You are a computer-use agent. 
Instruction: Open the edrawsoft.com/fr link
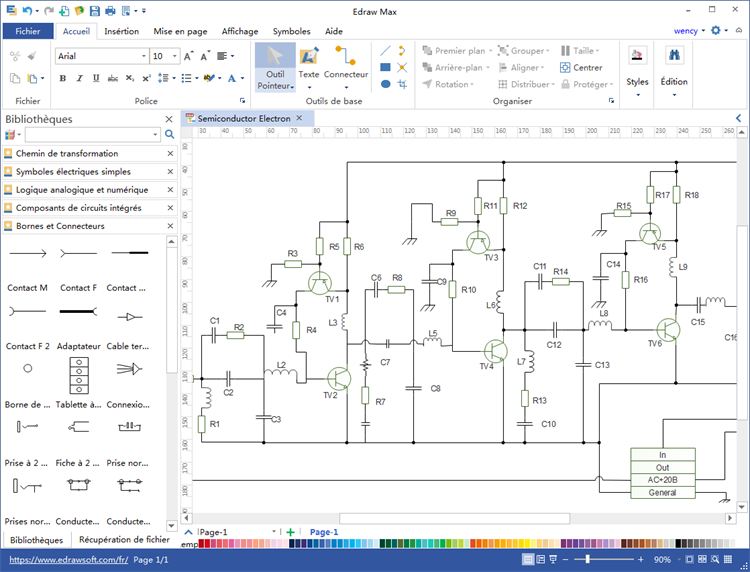pos(68,560)
